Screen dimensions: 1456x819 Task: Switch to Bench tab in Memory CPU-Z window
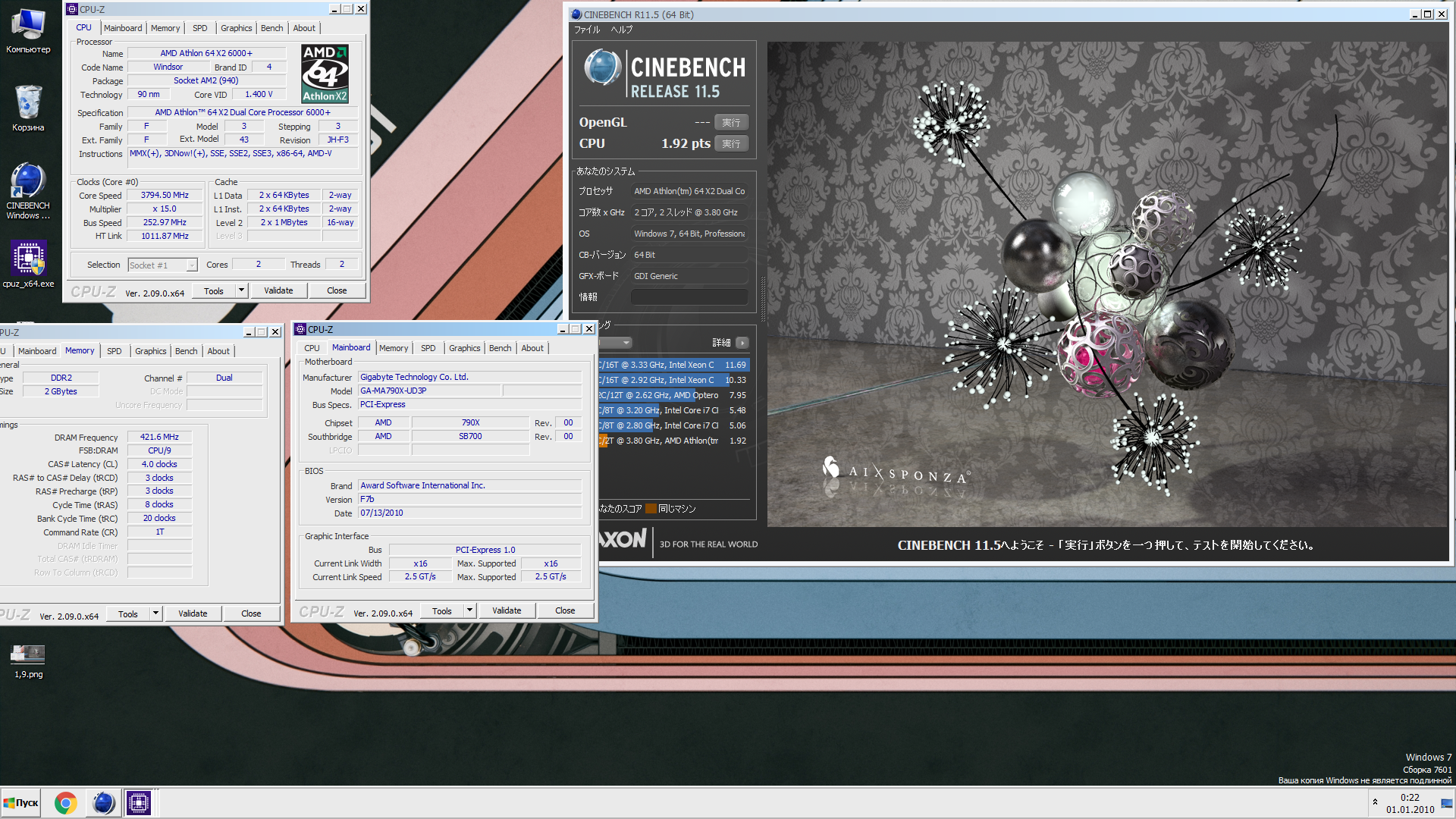[x=186, y=351]
